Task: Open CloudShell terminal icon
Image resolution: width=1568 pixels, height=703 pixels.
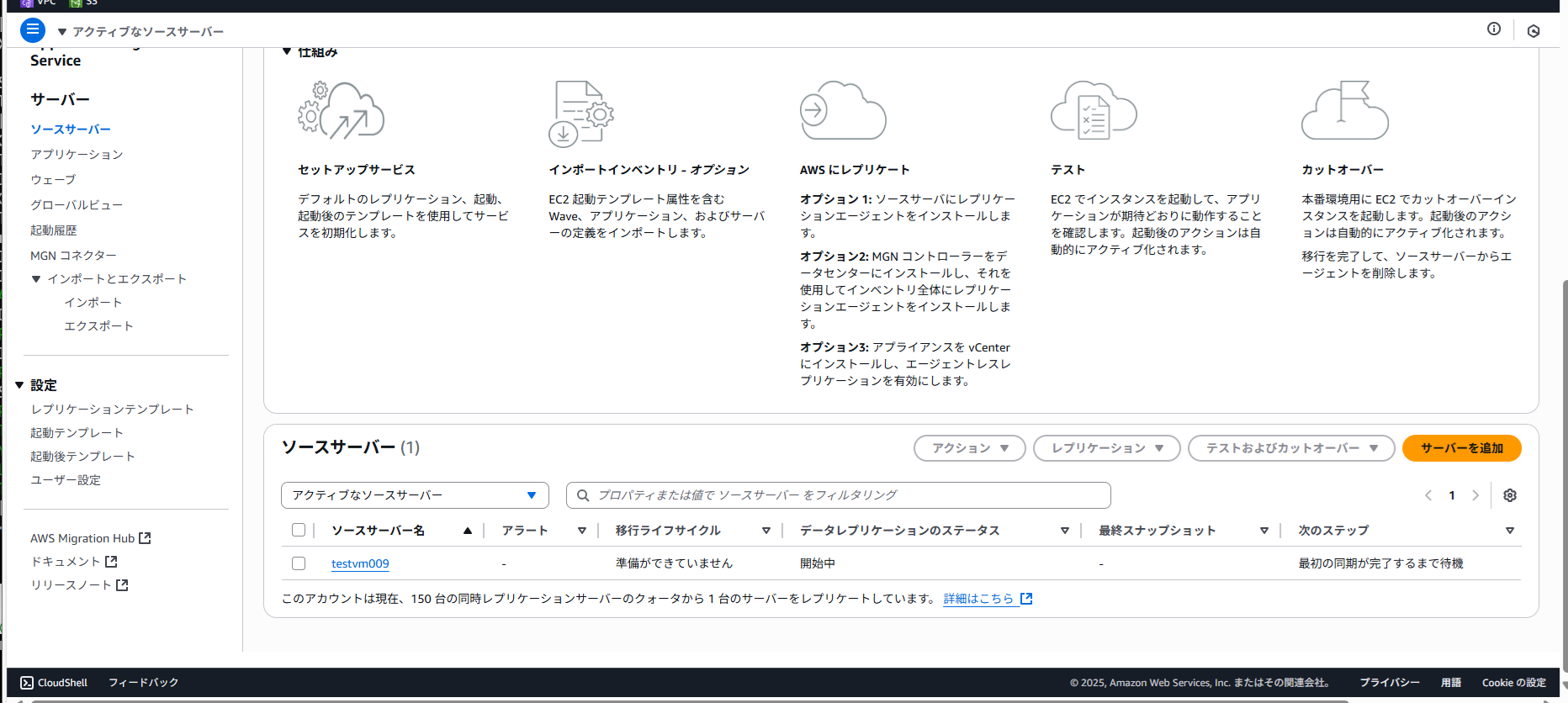Action: [27, 683]
